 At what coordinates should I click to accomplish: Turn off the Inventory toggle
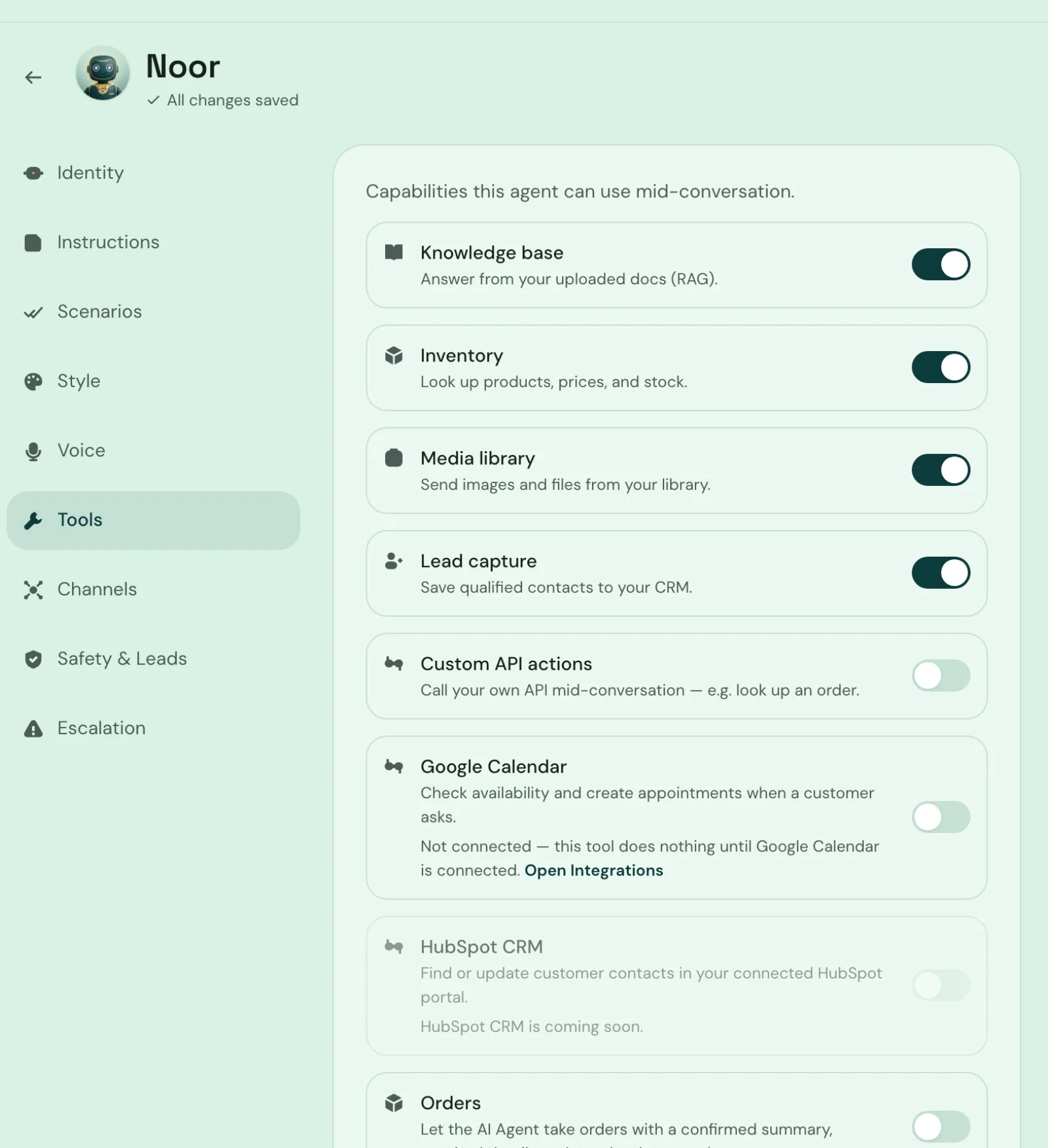point(941,367)
